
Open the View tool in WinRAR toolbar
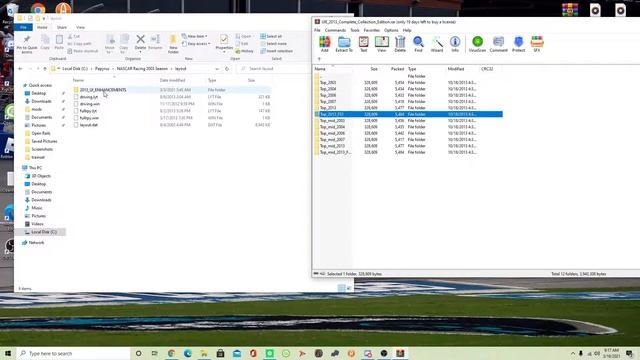point(382,44)
